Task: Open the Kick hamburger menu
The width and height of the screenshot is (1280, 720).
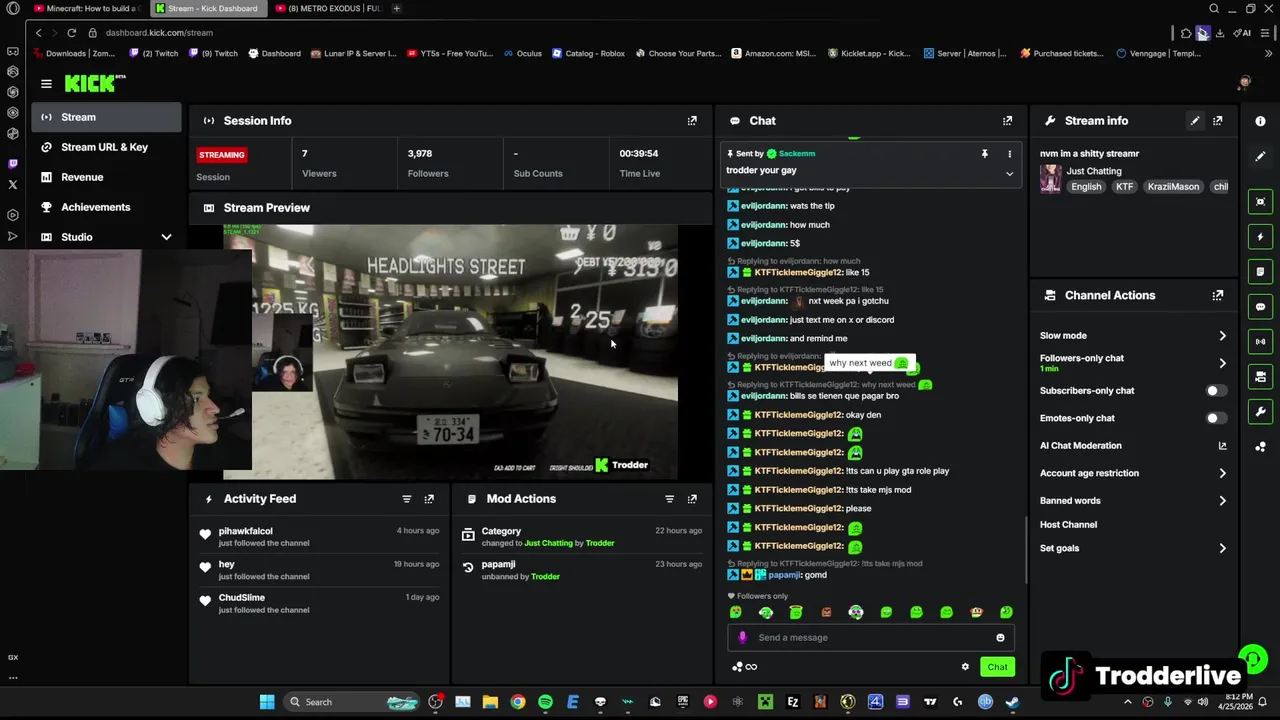Action: tap(46, 84)
